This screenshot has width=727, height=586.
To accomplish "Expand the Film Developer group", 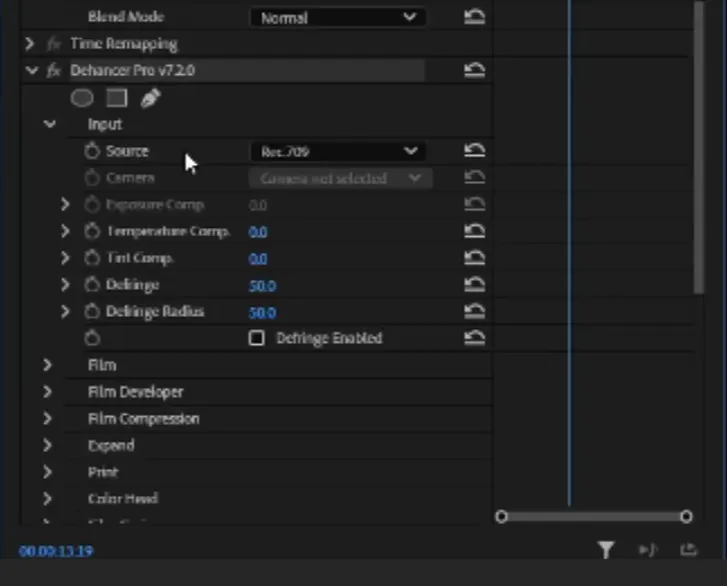I will click(47, 392).
